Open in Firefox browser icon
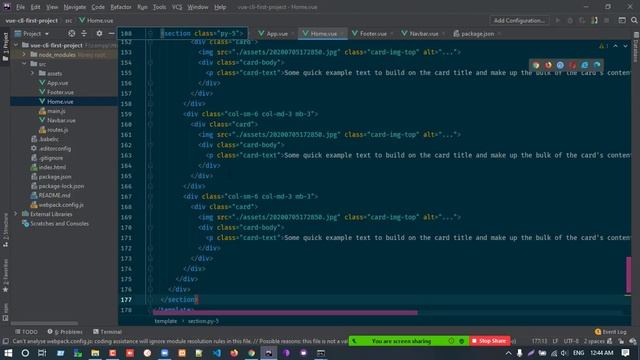The height and width of the screenshot is (360, 640). 548,65
